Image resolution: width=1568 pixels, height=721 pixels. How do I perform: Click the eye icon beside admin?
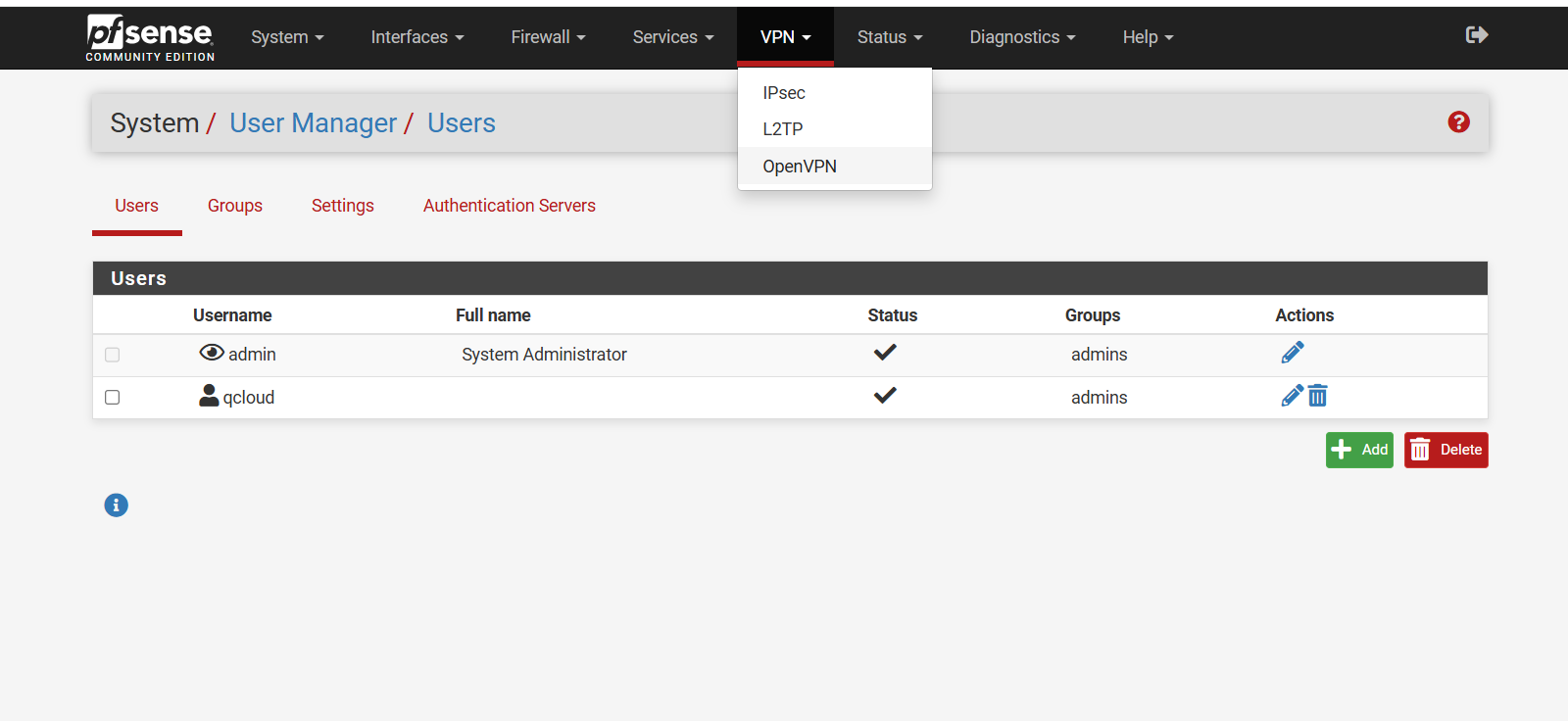click(x=212, y=353)
